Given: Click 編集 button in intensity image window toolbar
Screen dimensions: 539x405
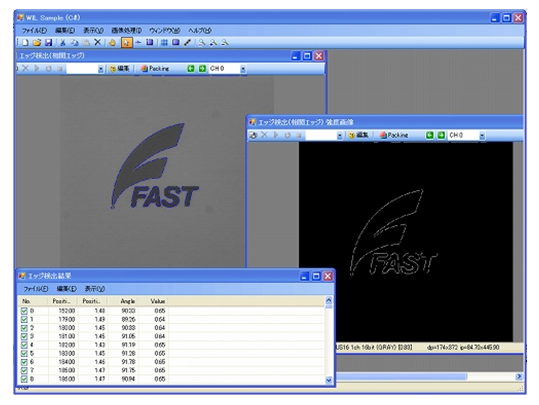Looking at the screenshot, I should (x=359, y=135).
